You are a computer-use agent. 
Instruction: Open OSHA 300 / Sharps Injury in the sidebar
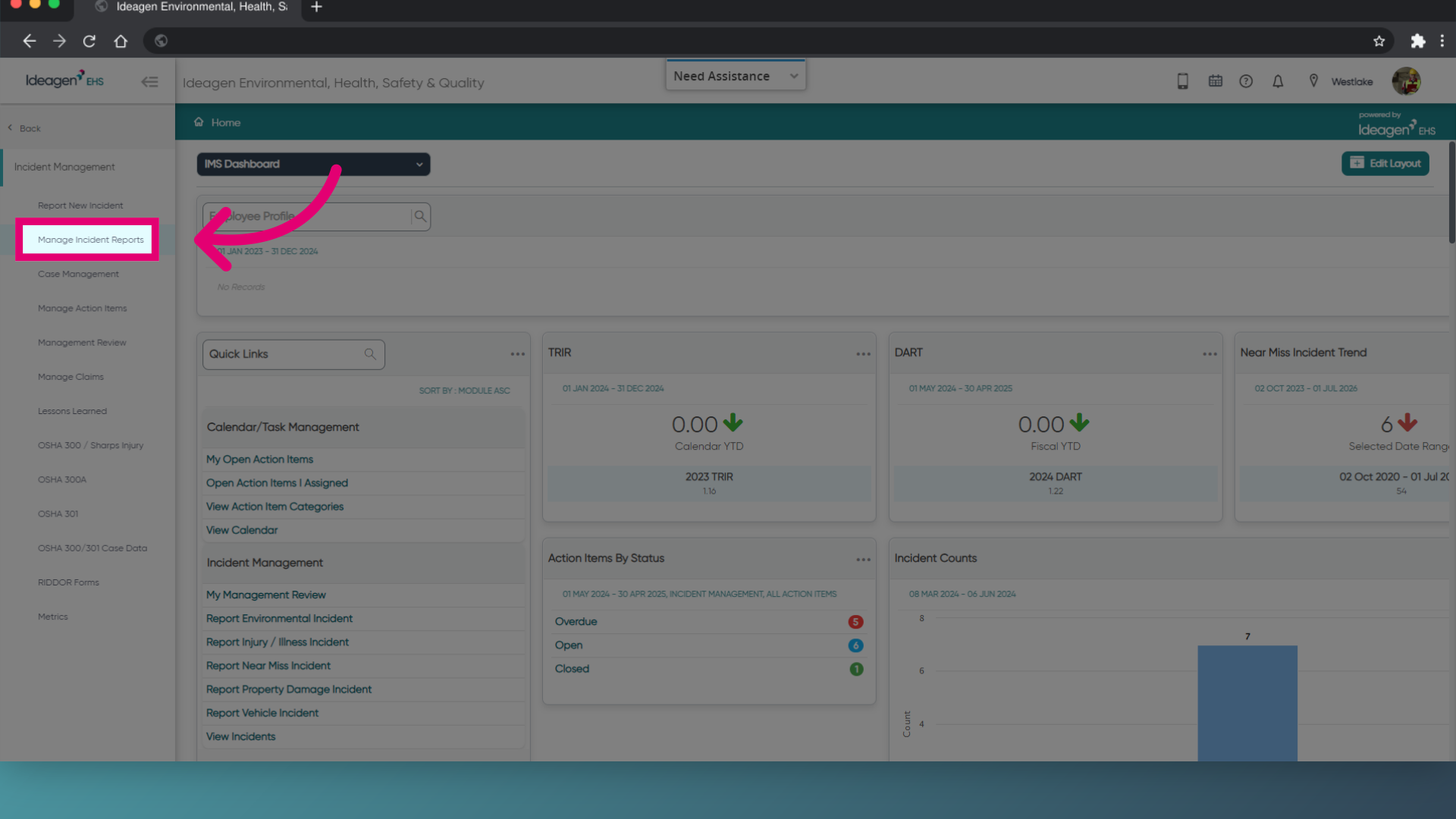coord(90,445)
